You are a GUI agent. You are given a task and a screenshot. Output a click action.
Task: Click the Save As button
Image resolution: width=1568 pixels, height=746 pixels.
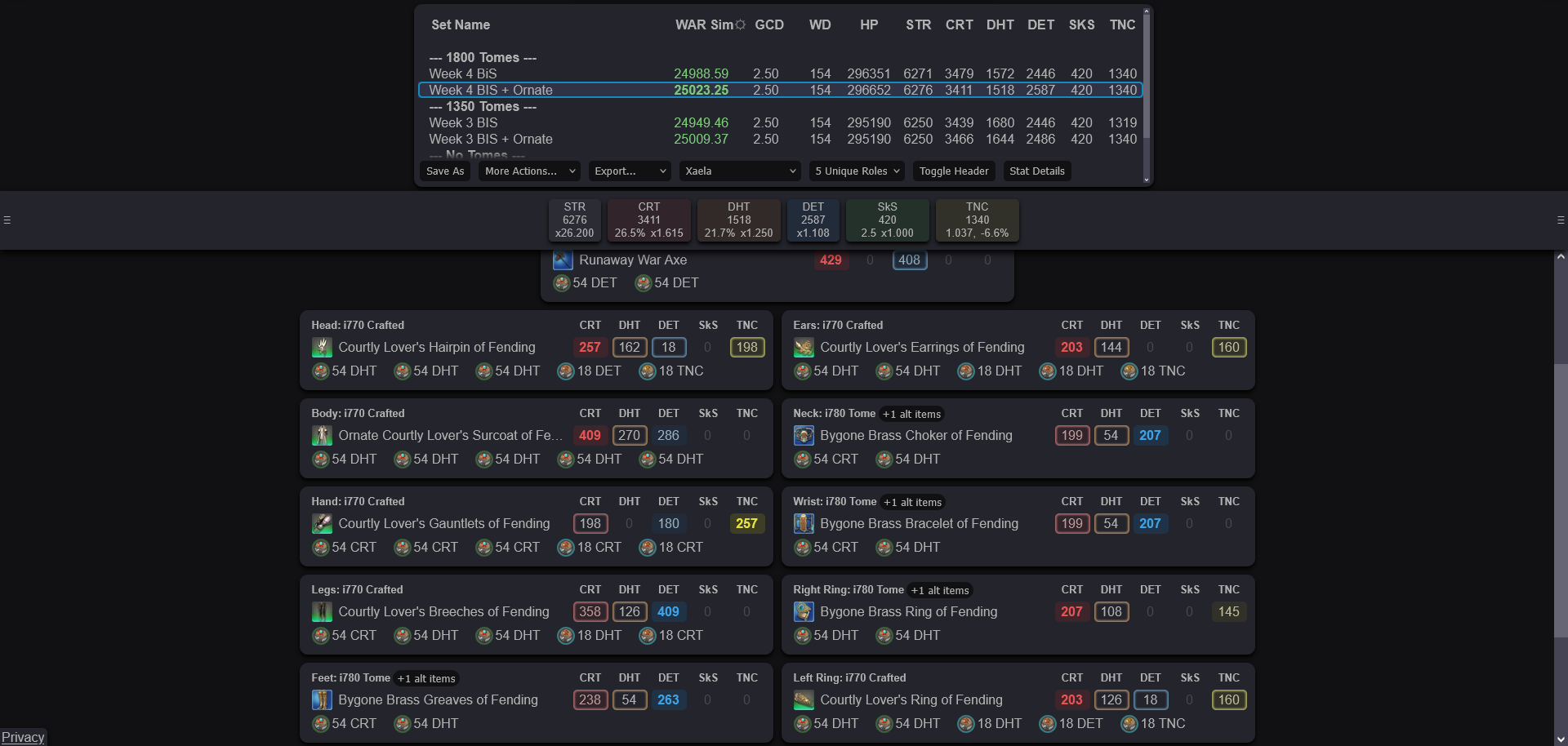click(x=445, y=171)
